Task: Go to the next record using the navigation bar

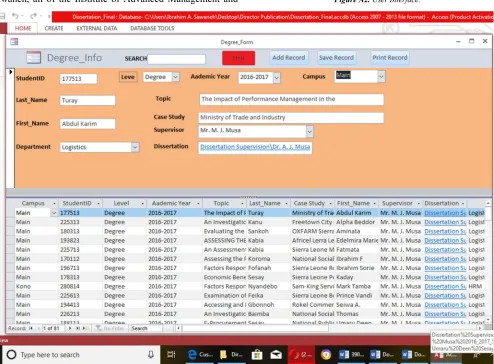Action: (x=70, y=328)
